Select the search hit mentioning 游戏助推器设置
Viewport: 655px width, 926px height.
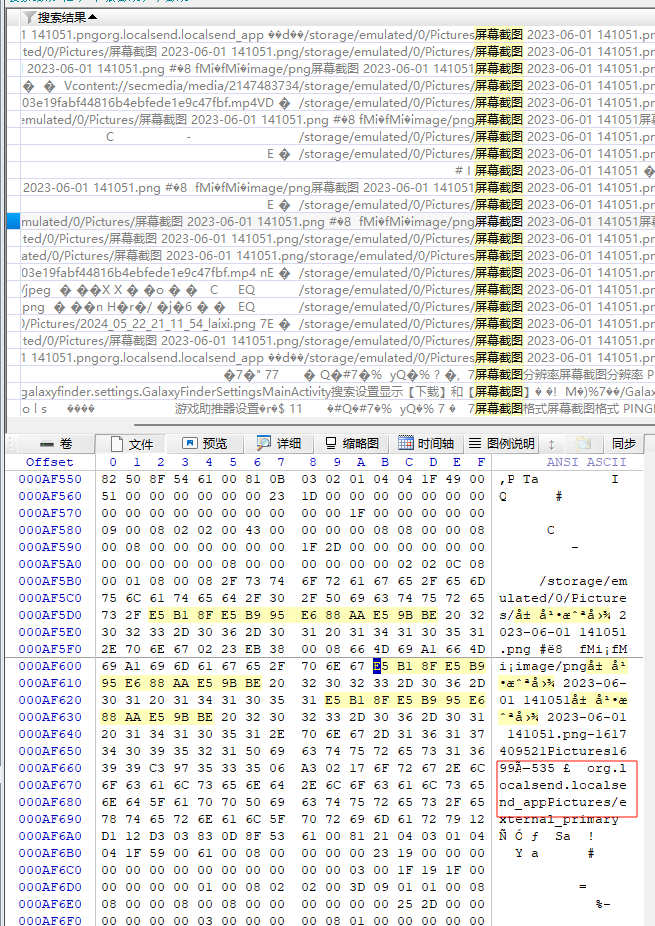point(338,409)
